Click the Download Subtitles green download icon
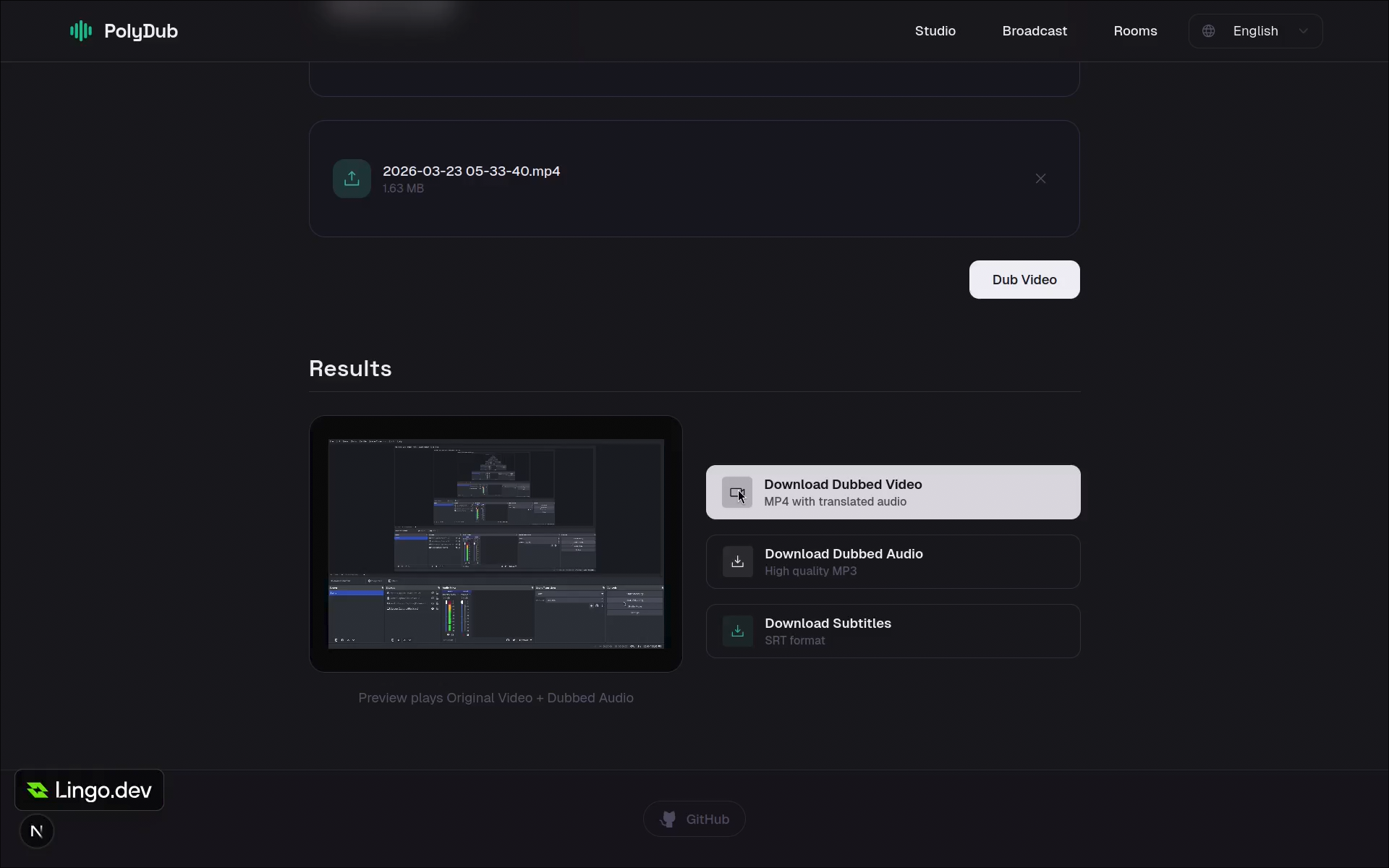The image size is (1389, 868). click(737, 631)
